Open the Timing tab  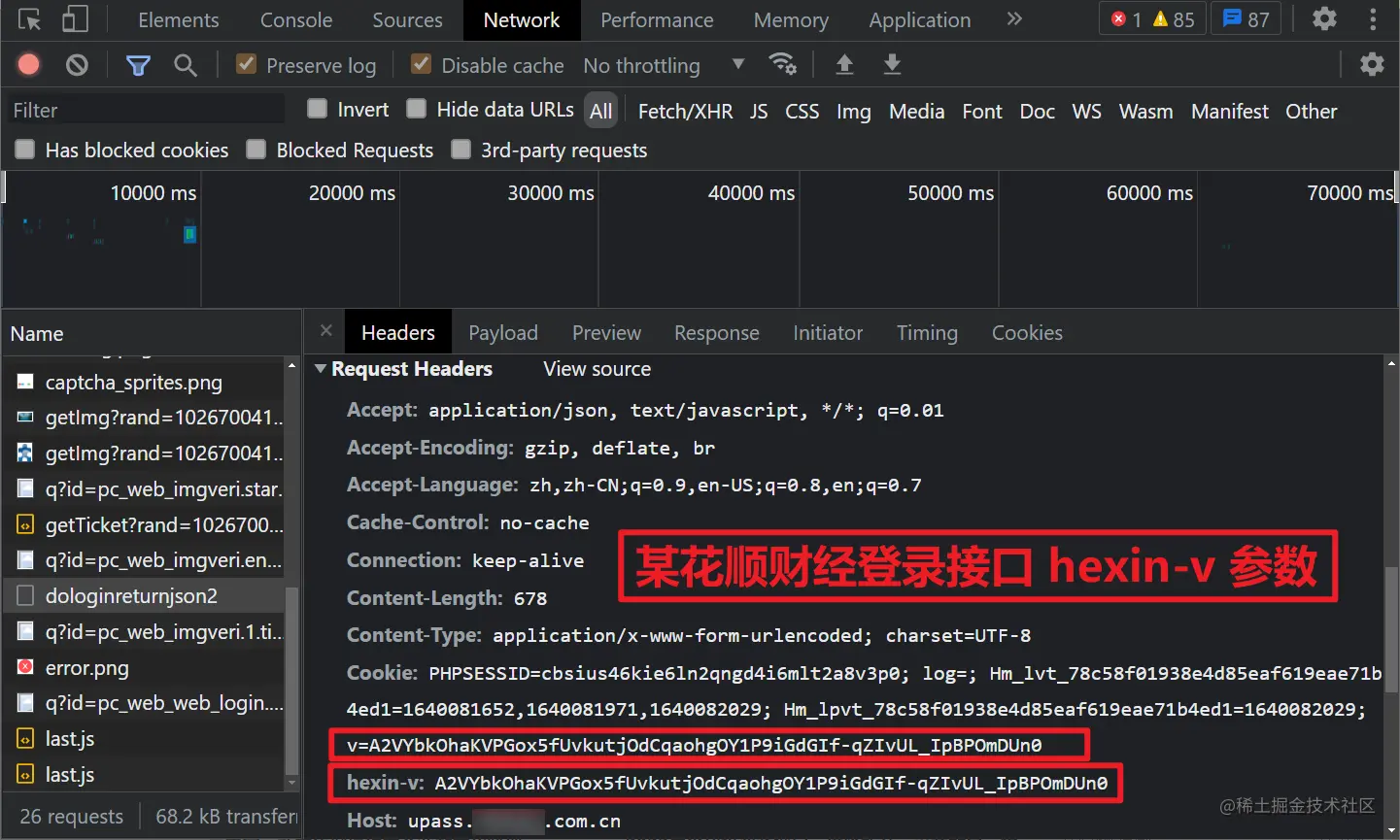tap(927, 333)
